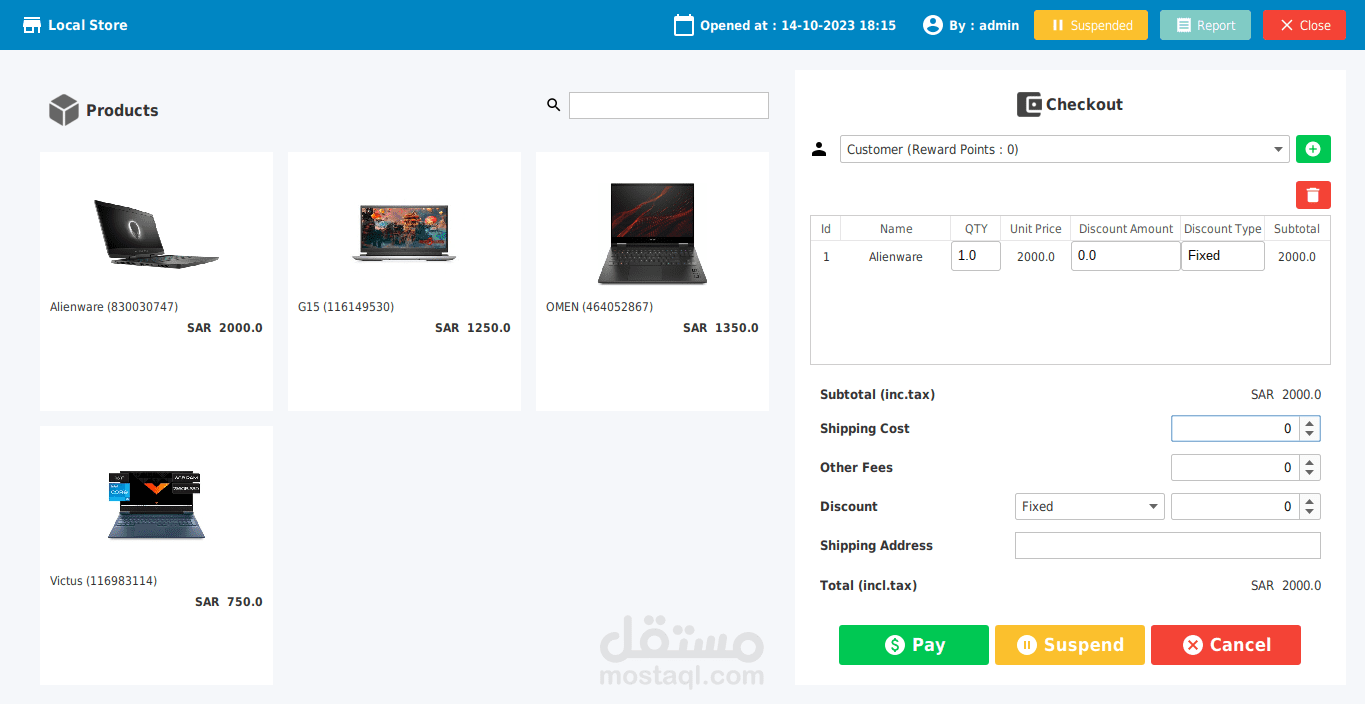The width and height of the screenshot is (1365, 704).
Task: Edit the QTY field of the Alienware row
Action: (976, 256)
